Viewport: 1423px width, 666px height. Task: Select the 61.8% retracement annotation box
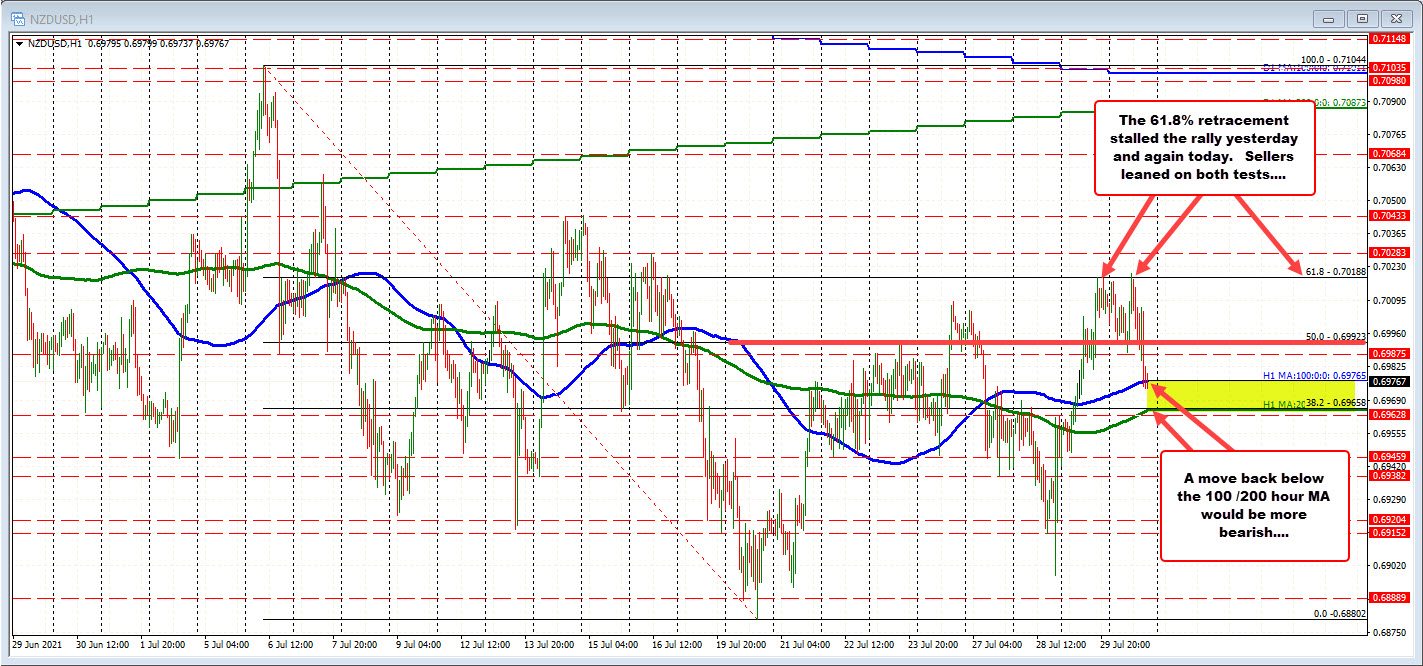coord(1202,147)
